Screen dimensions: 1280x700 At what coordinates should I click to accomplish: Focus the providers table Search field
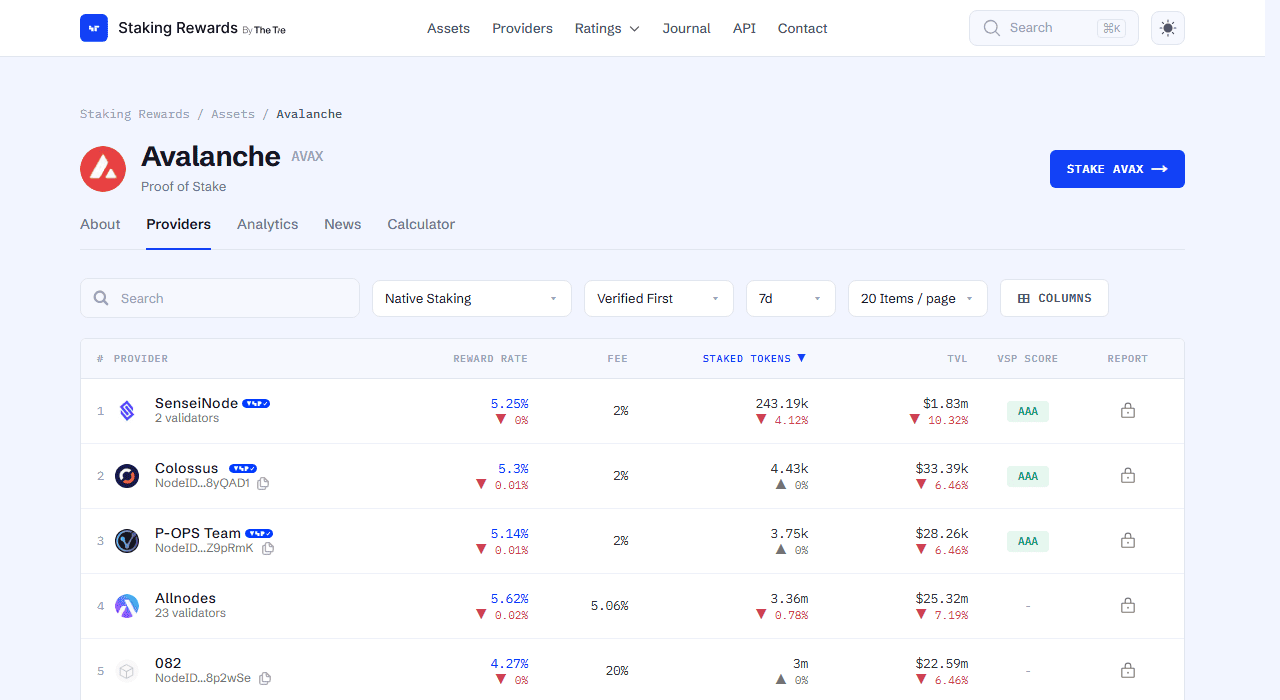click(220, 298)
